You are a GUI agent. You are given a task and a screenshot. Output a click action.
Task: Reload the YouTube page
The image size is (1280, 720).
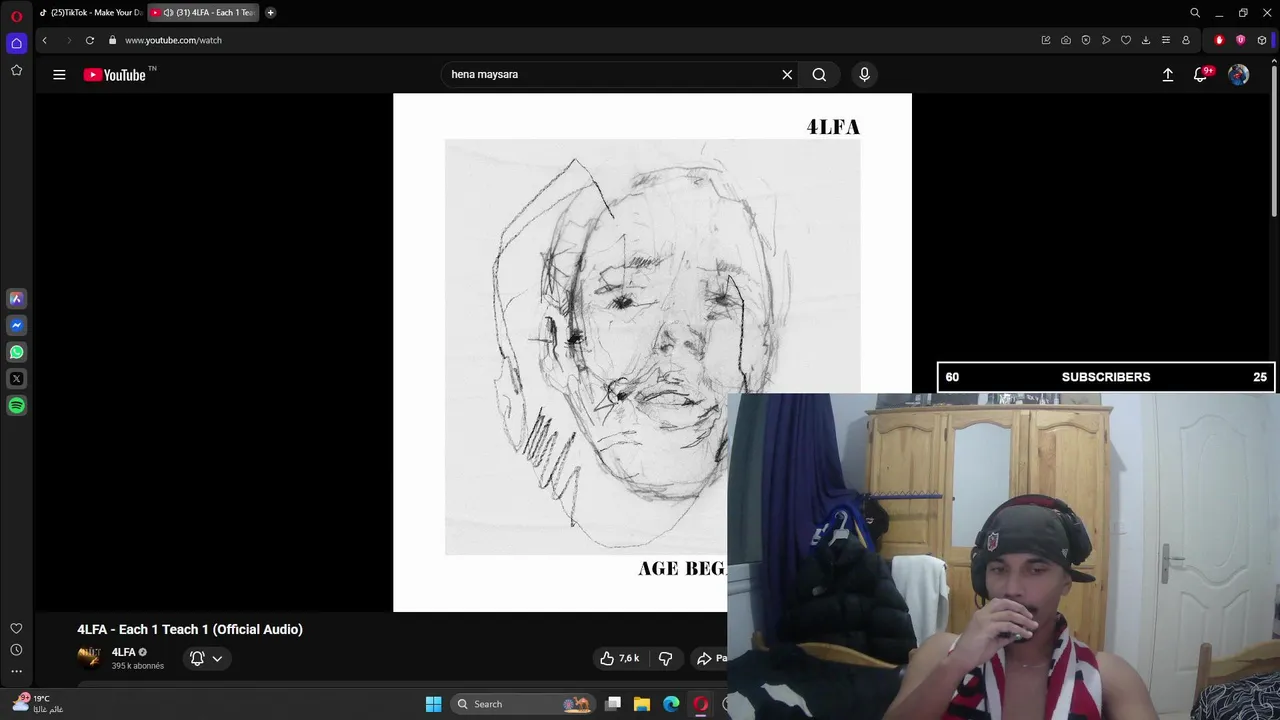pos(90,40)
